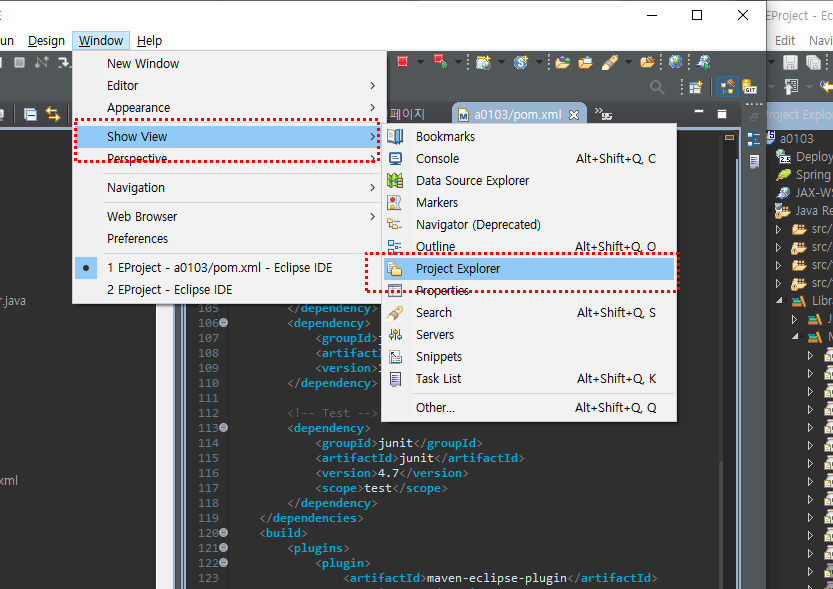Collapse the Libraries node in Project Explorer

coord(781,300)
